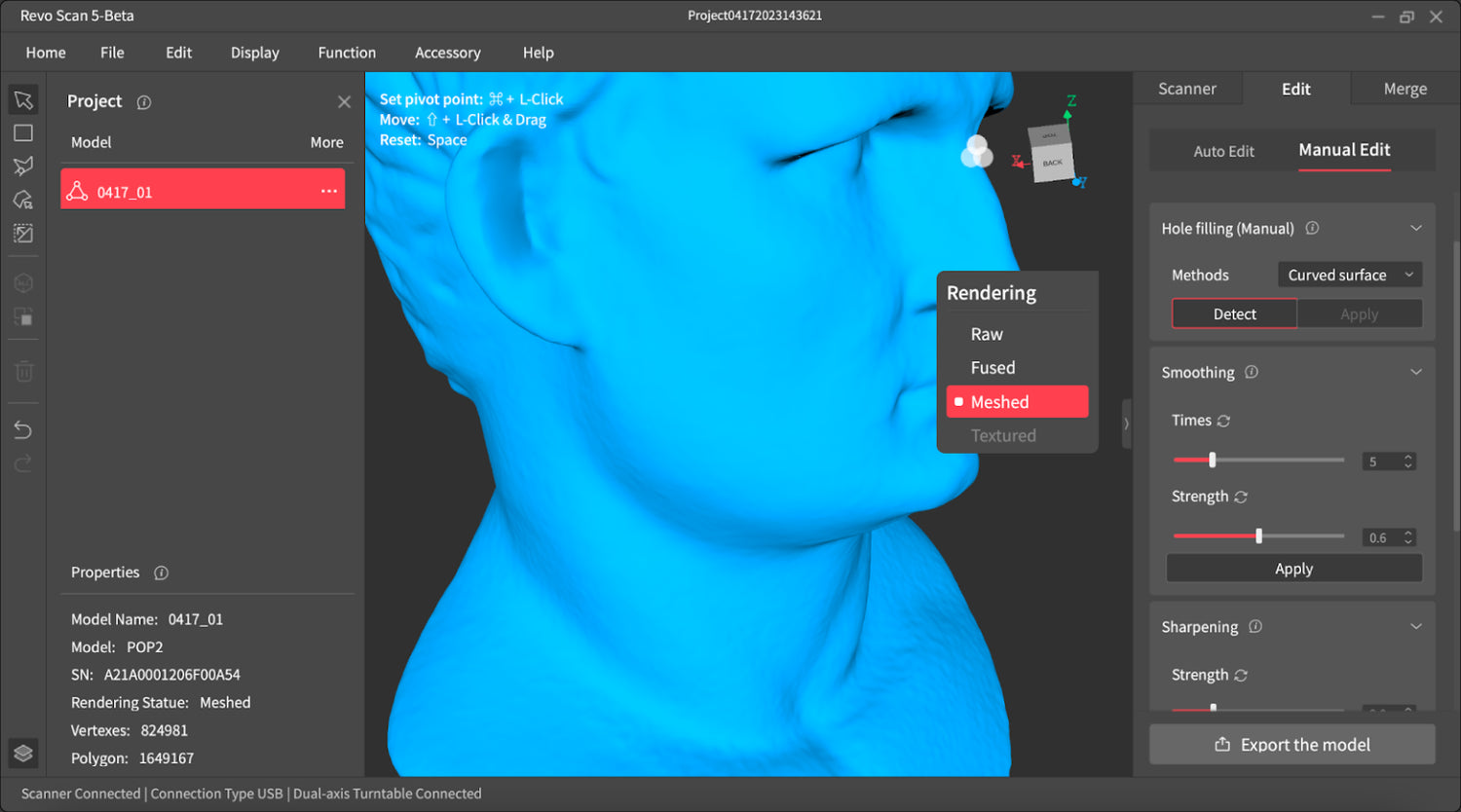Screen dimensions: 1461x812
Task: Click the Undo icon in left toolbar
Action: pyautogui.click(x=22, y=428)
